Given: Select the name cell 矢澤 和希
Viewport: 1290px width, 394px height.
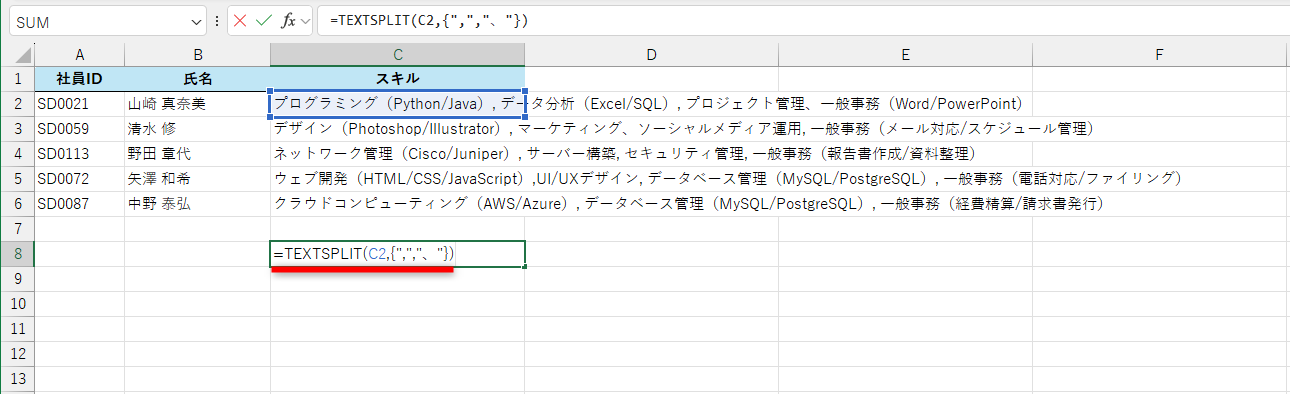Looking at the screenshot, I should [x=197, y=178].
